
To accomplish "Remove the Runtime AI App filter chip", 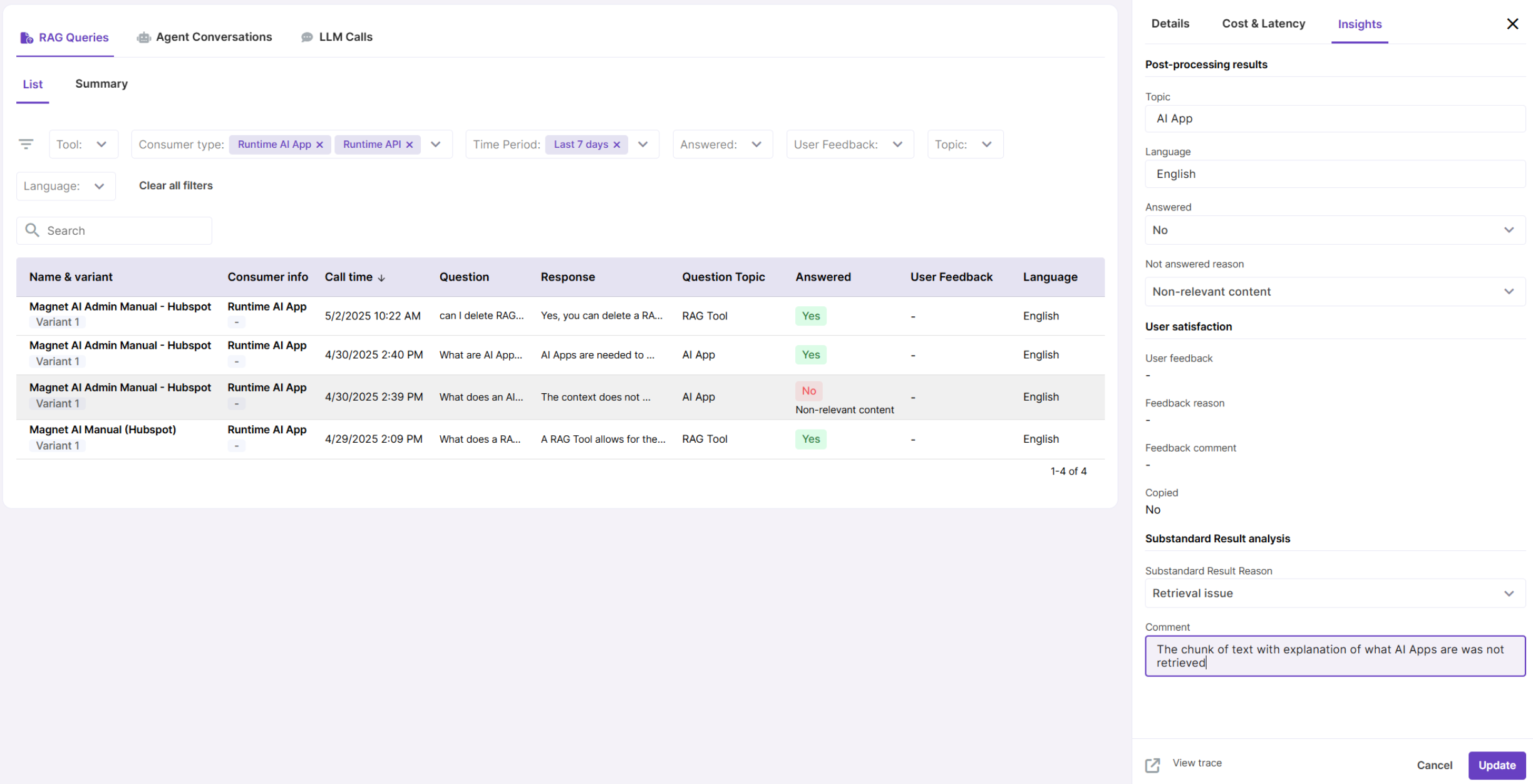I will click(x=319, y=145).
